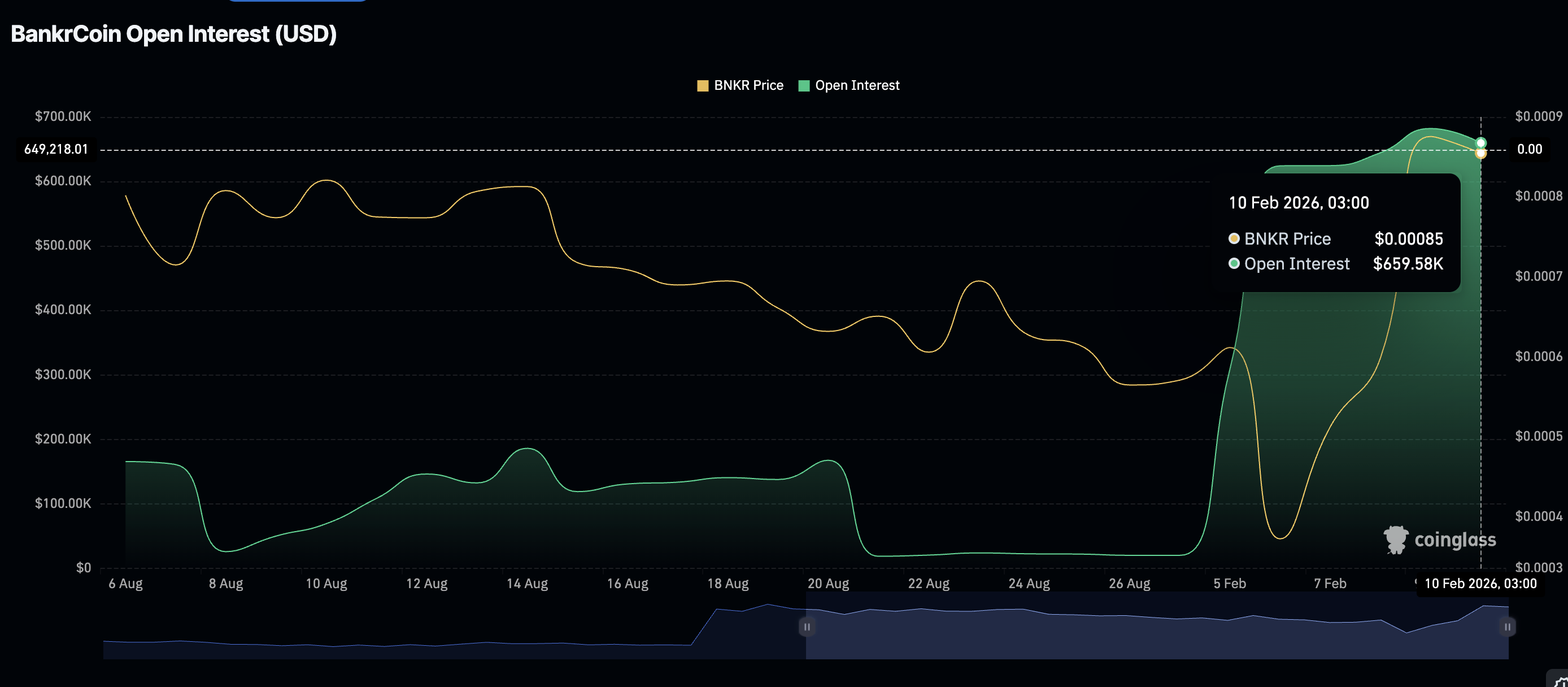Click the yellow tooltip dot beside BNKR Price

point(1234,238)
